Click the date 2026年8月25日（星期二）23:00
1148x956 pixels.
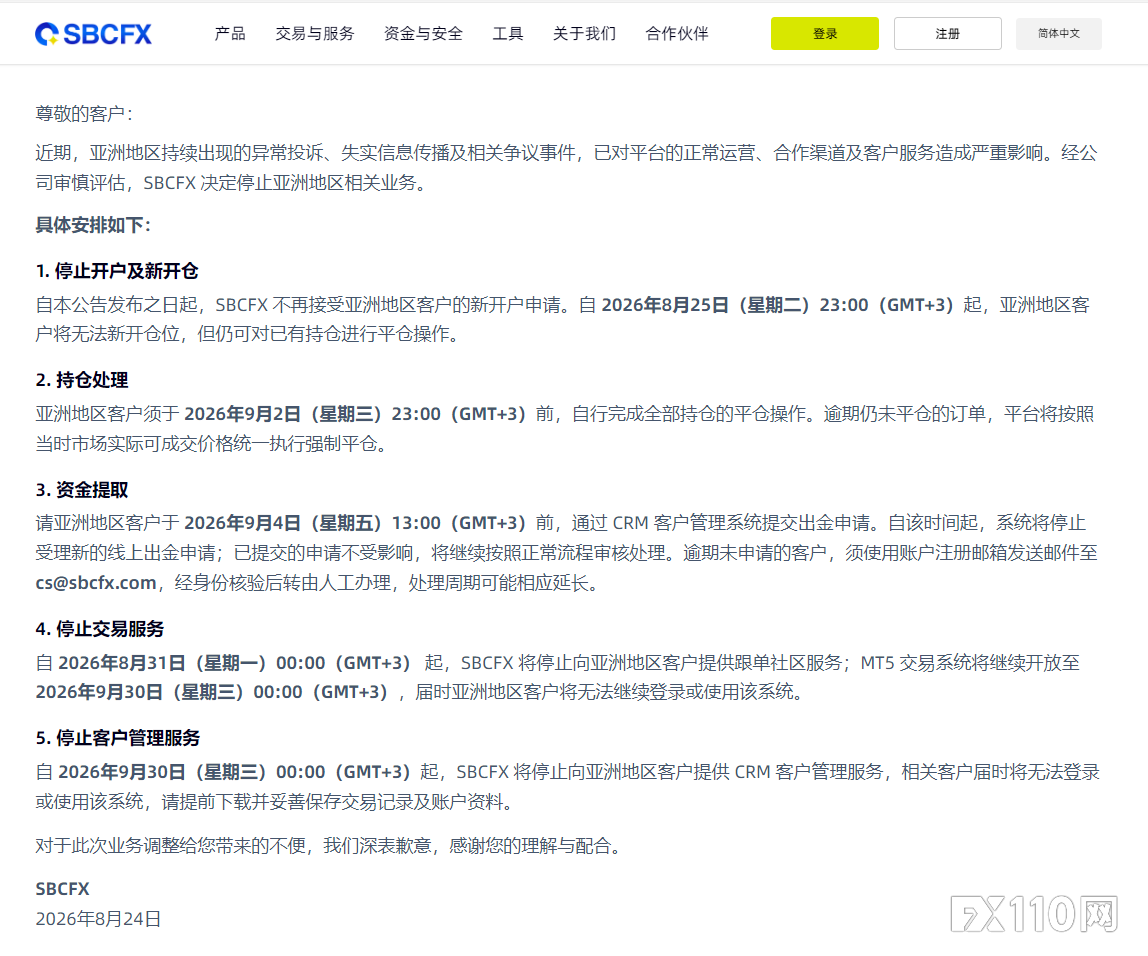[x=734, y=305]
